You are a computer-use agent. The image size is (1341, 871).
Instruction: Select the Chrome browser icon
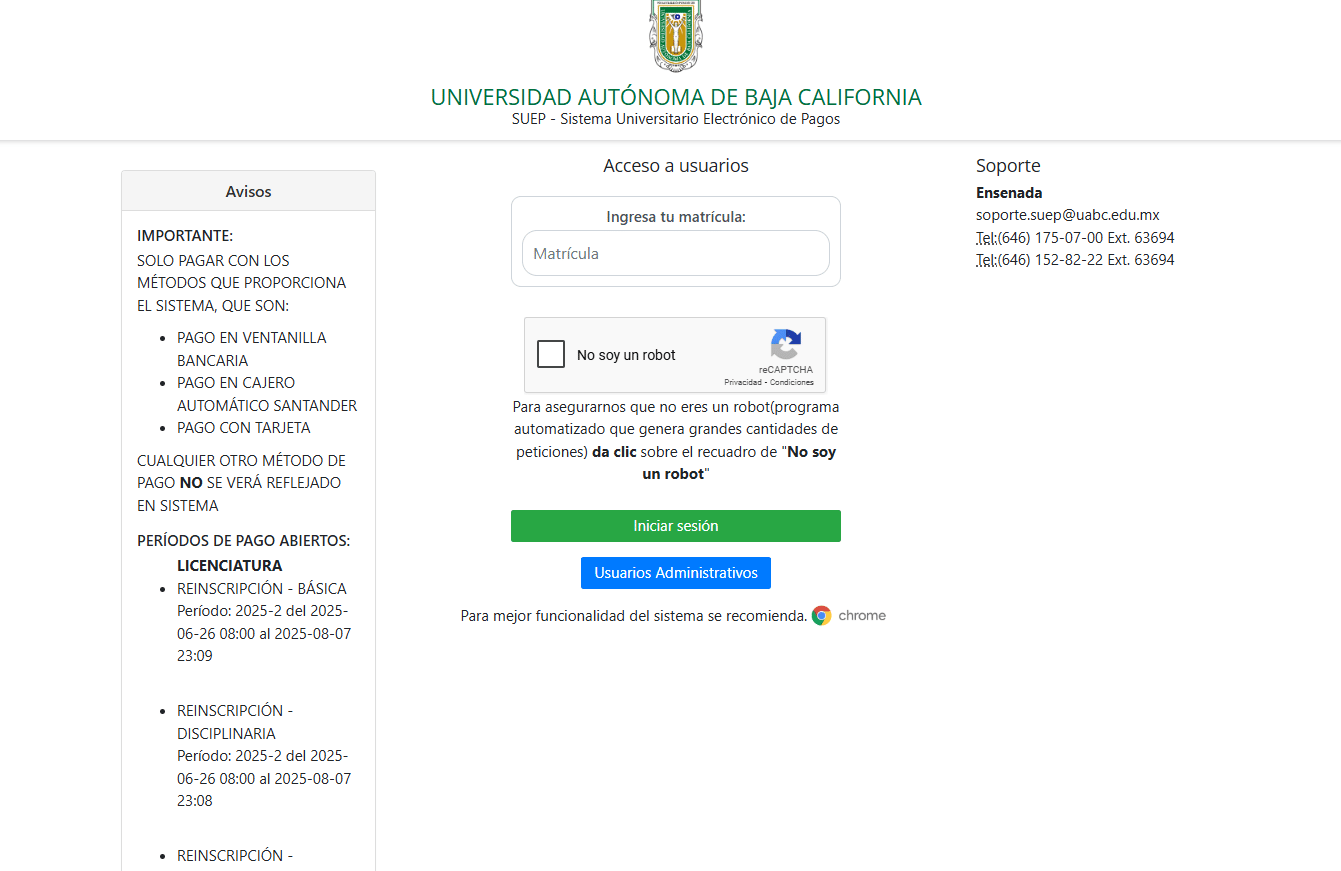pyautogui.click(x=821, y=615)
